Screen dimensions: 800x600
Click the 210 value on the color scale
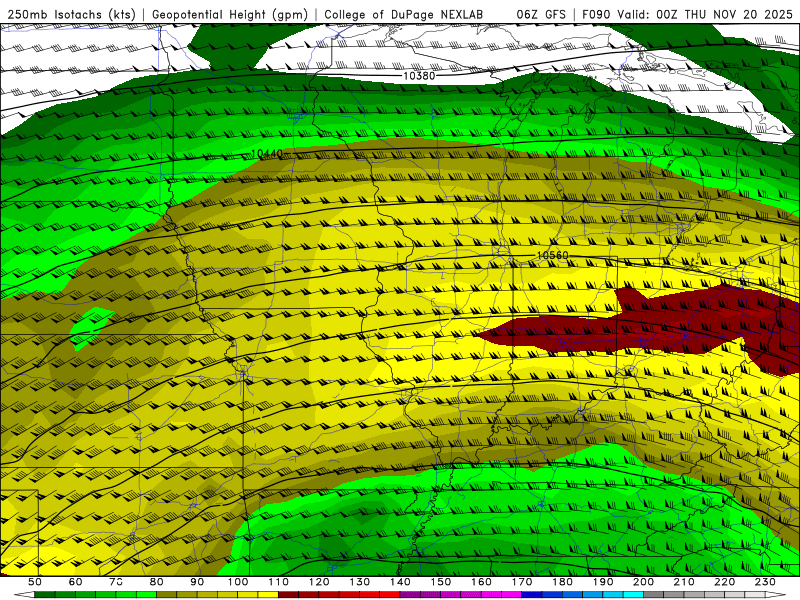pos(684,582)
